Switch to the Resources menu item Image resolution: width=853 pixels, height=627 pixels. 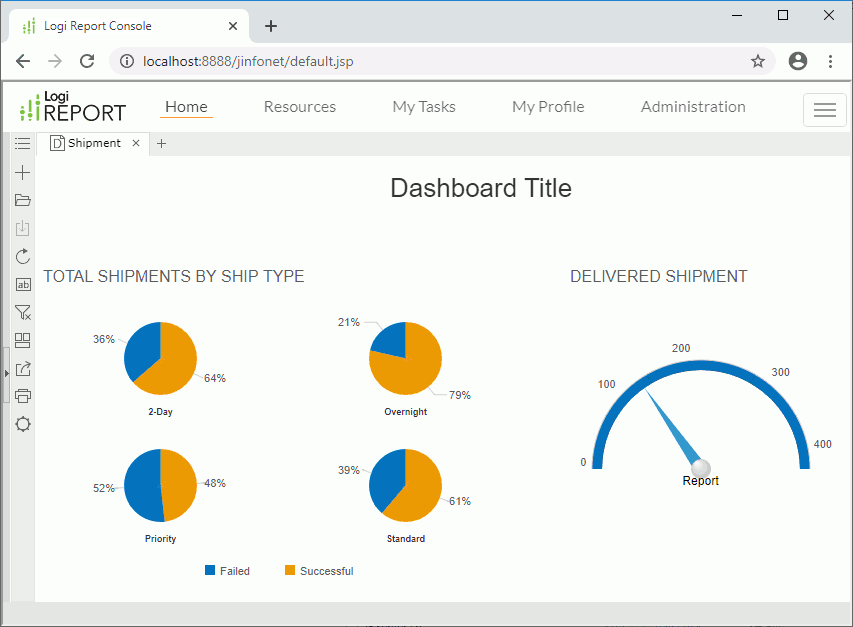tap(299, 106)
